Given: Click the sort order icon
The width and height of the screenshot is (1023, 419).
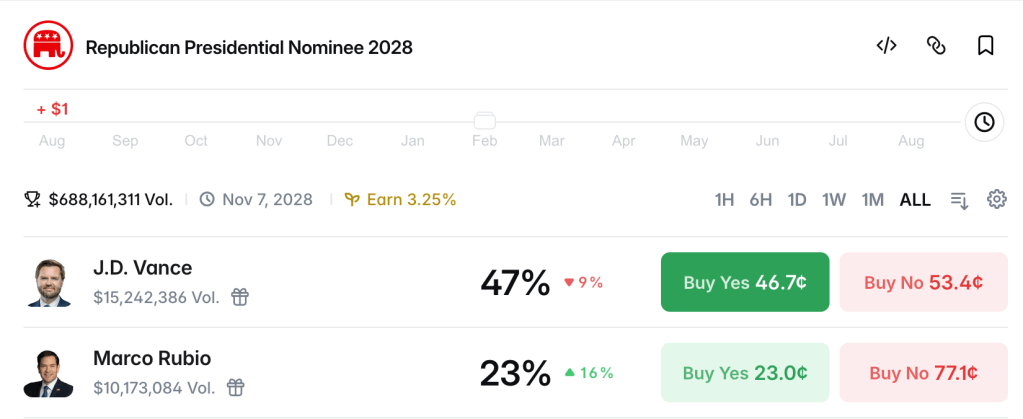Looking at the screenshot, I should click(959, 200).
